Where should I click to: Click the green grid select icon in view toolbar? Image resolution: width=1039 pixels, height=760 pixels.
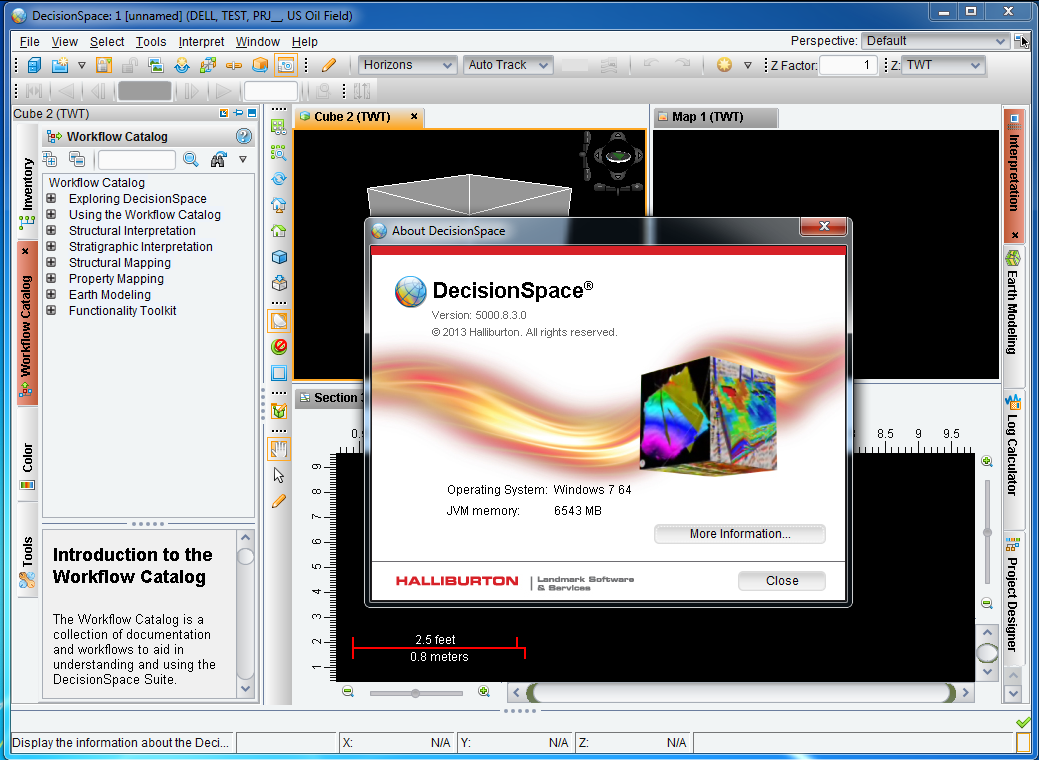point(279,127)
